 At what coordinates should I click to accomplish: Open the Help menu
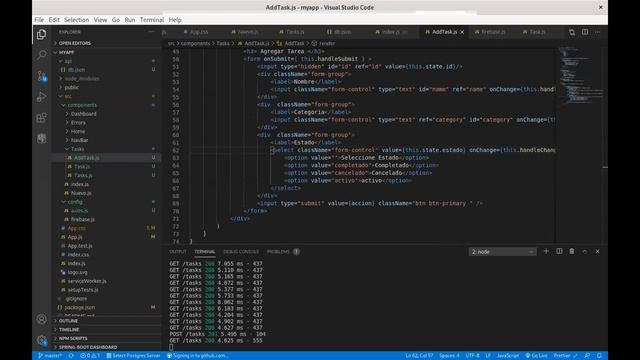point(175,20)
